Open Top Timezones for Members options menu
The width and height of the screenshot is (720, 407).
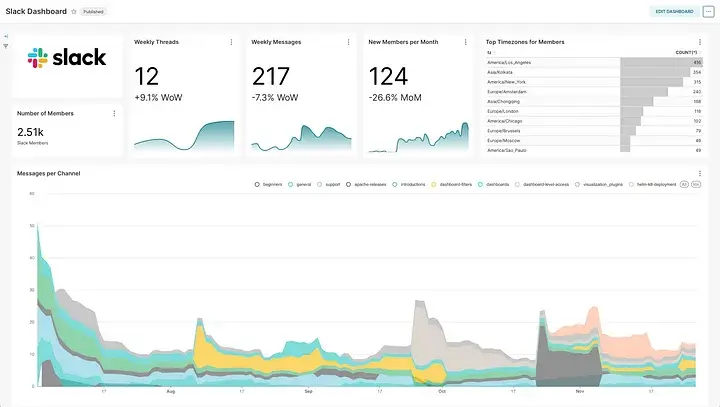700,42
